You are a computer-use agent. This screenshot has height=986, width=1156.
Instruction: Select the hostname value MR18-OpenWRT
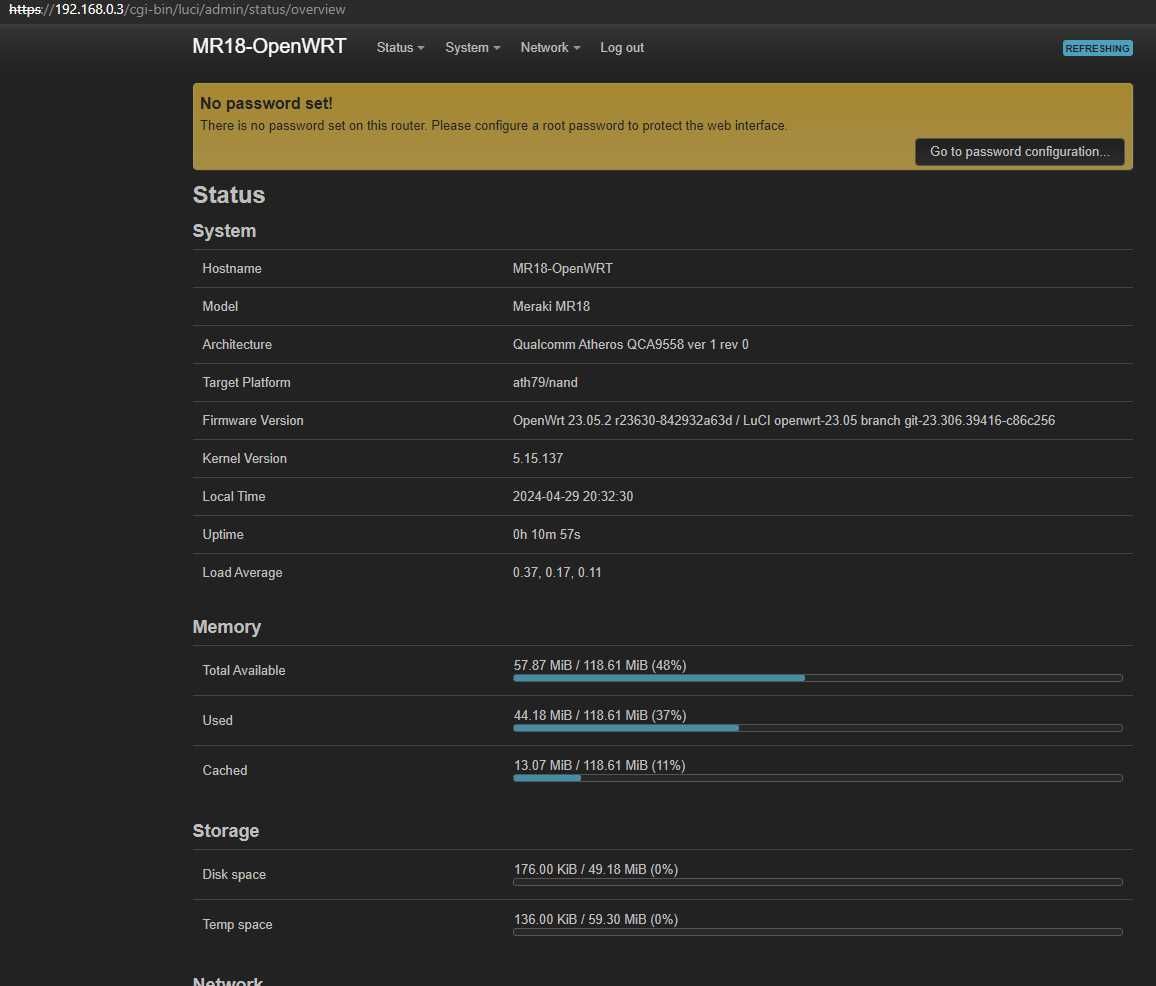coord(563,268)
